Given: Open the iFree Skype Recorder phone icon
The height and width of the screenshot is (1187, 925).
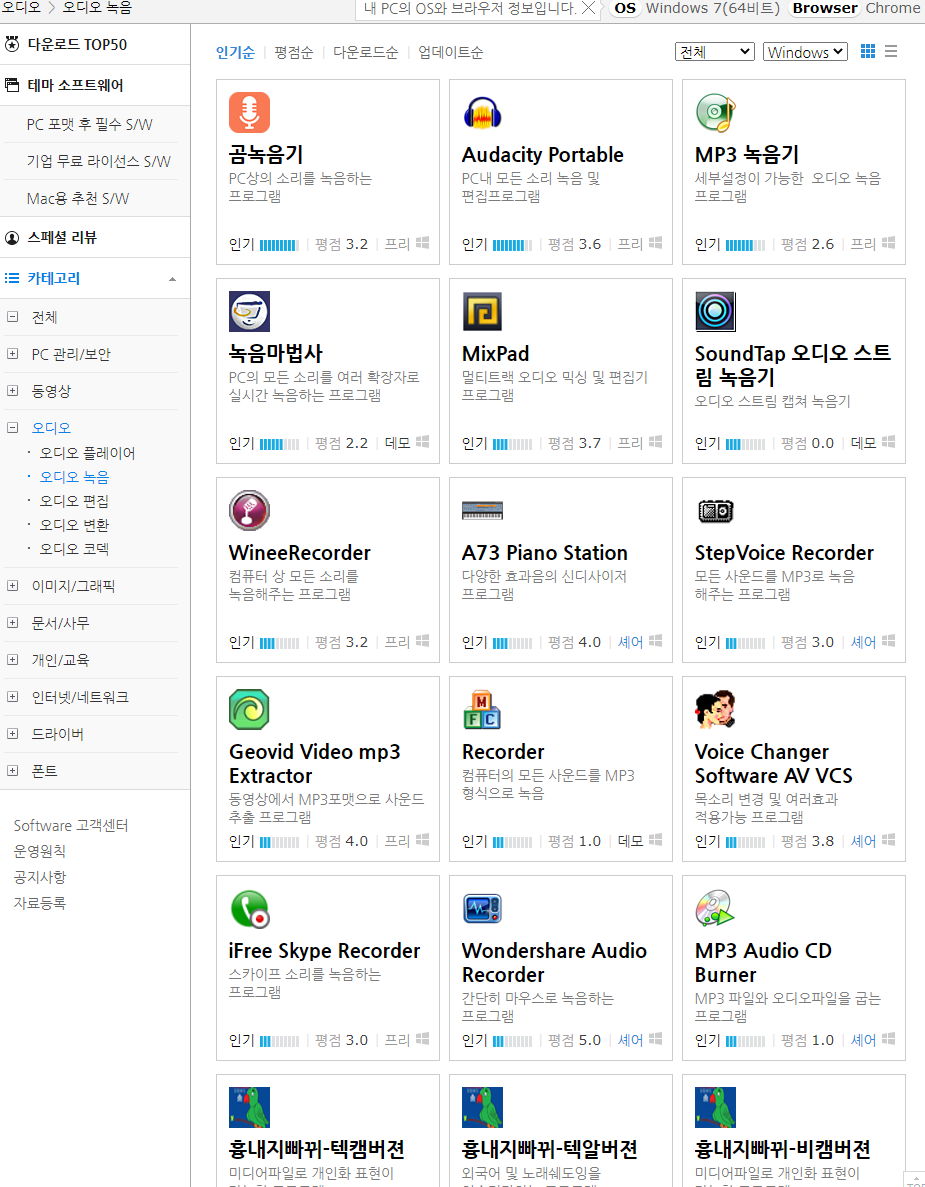Looking at the screenshot, I should [249, 908].
